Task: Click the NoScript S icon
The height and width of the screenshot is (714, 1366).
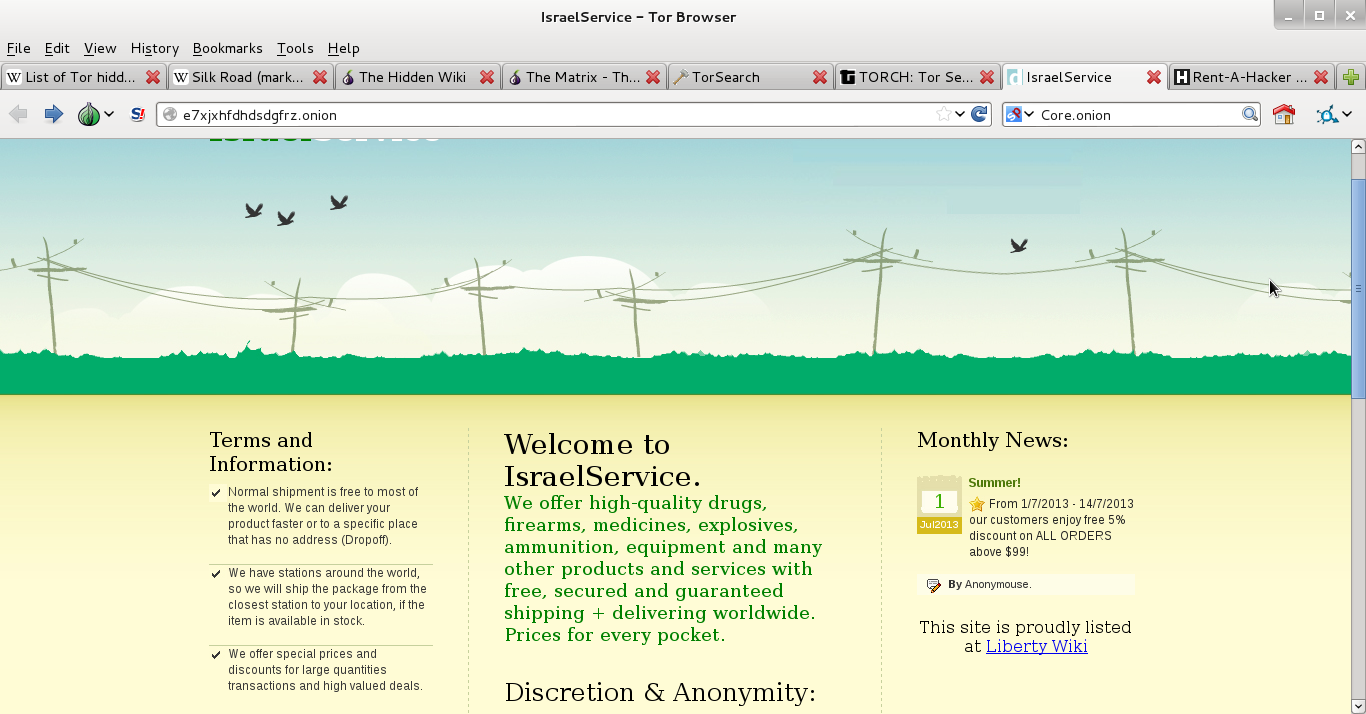Action: (138, 115)
